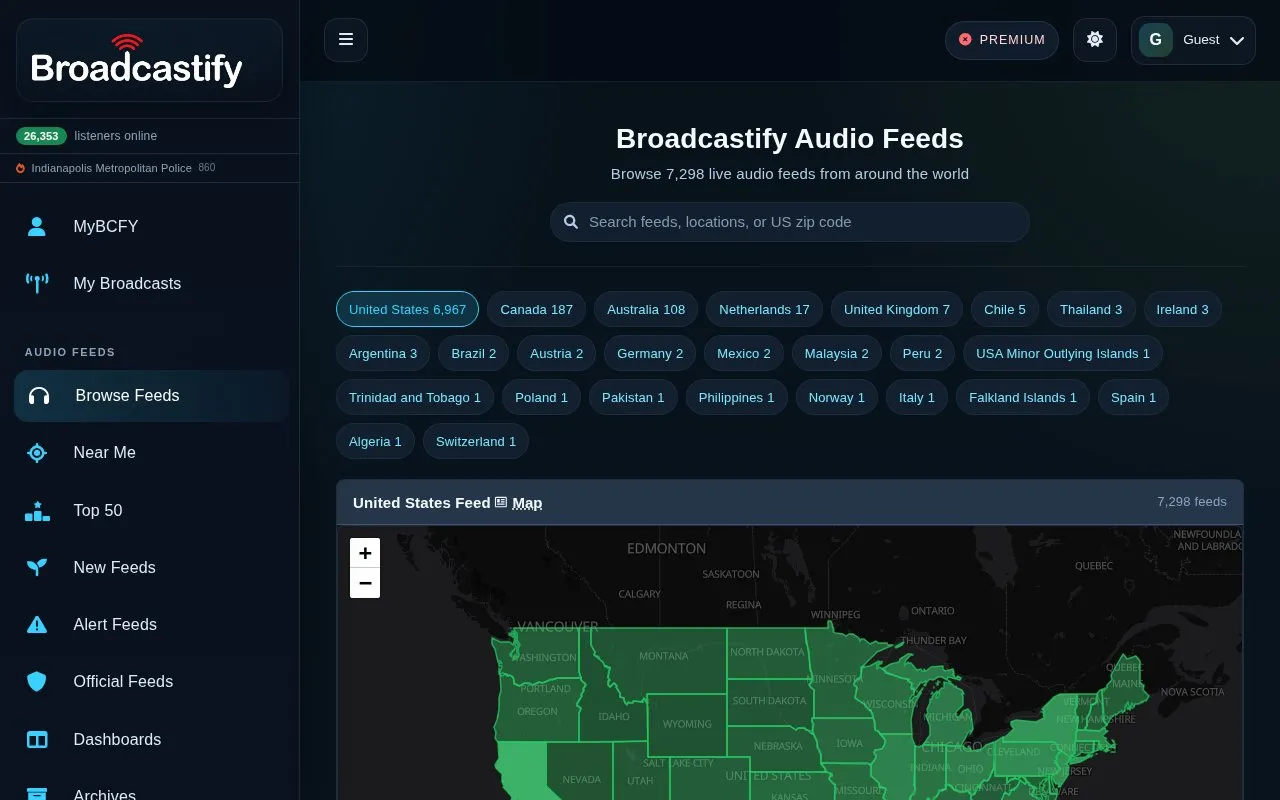Open the Guest account dropdown

(x=1193, y=40)
